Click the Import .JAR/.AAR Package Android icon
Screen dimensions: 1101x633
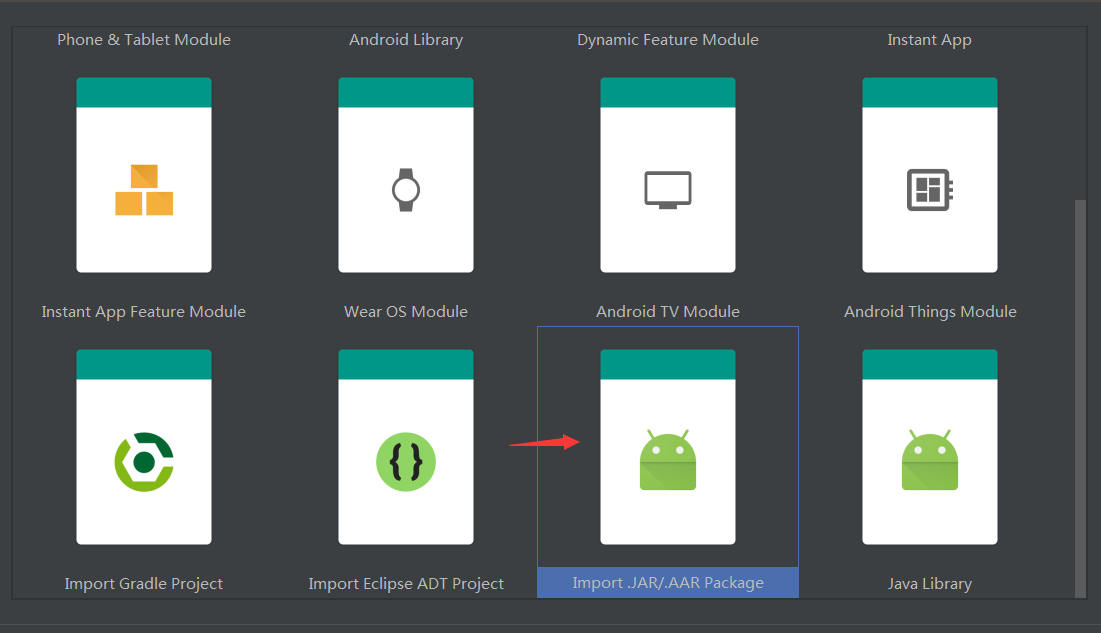point(668,460)
